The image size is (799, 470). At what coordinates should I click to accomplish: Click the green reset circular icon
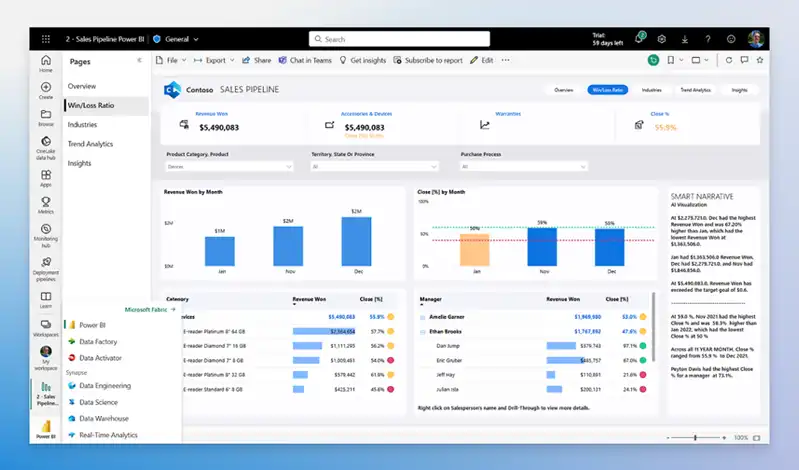point(653,60)
